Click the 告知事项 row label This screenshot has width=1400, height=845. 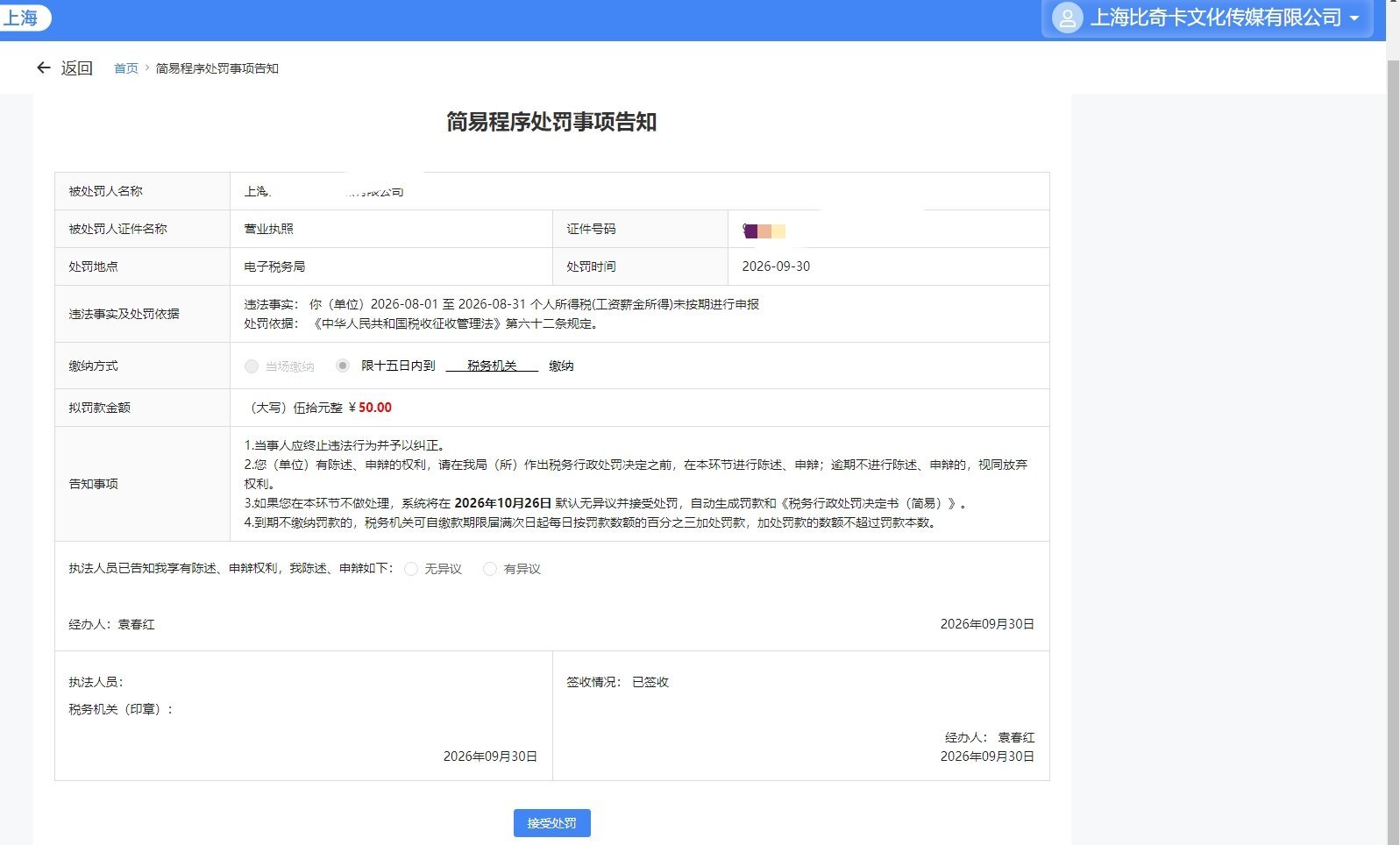point(93,484)
